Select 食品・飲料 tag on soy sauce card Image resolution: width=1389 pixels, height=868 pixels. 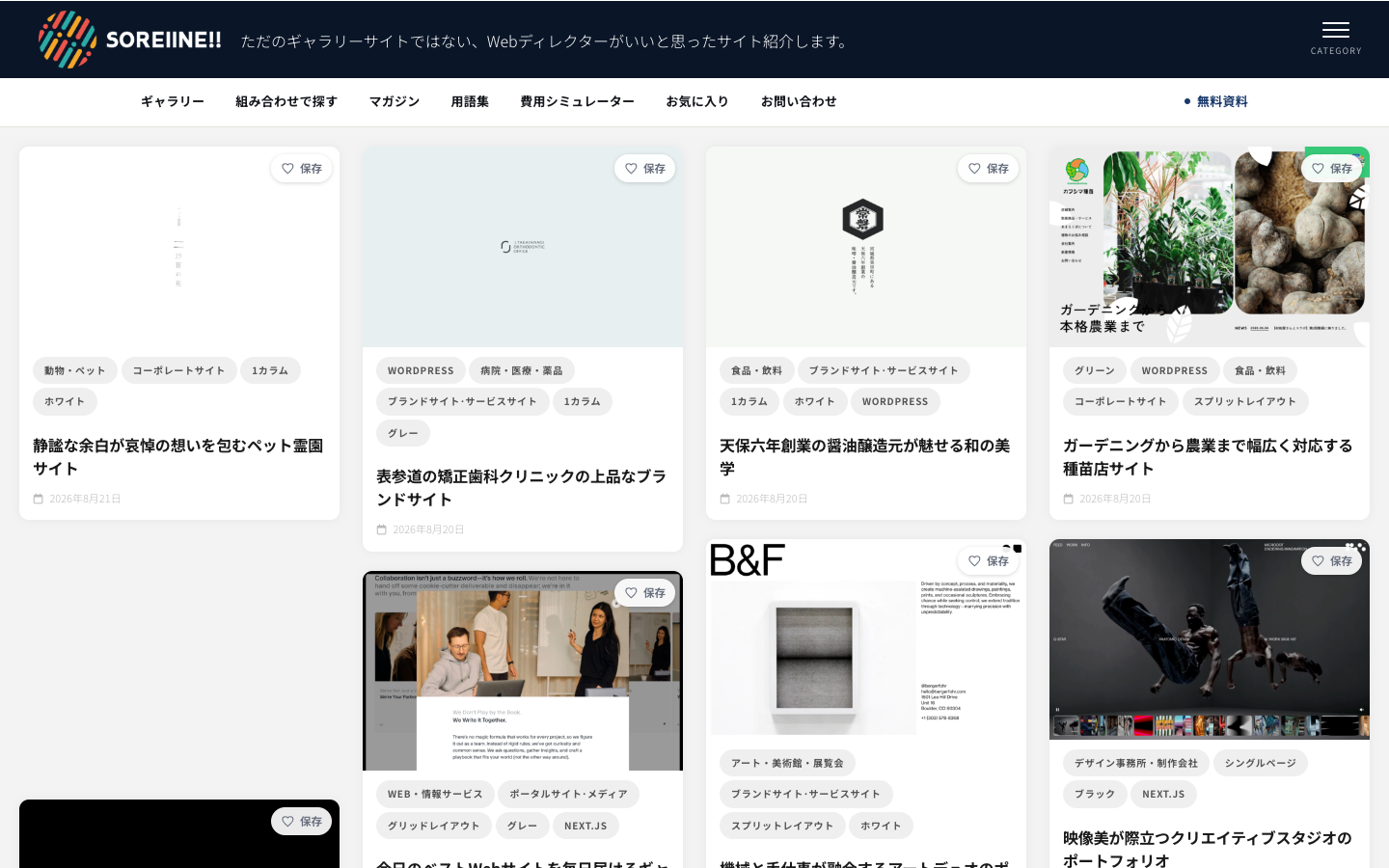coord(757,370)
